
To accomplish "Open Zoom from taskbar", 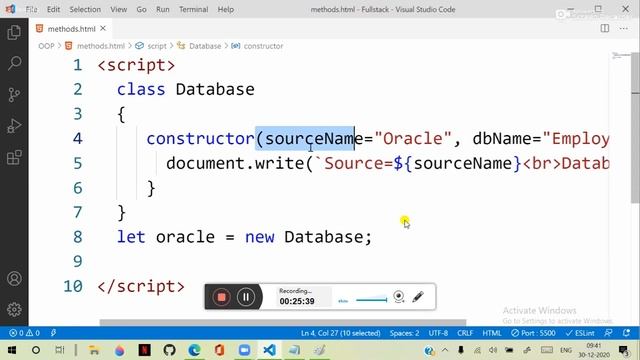I will coord(244,350).
